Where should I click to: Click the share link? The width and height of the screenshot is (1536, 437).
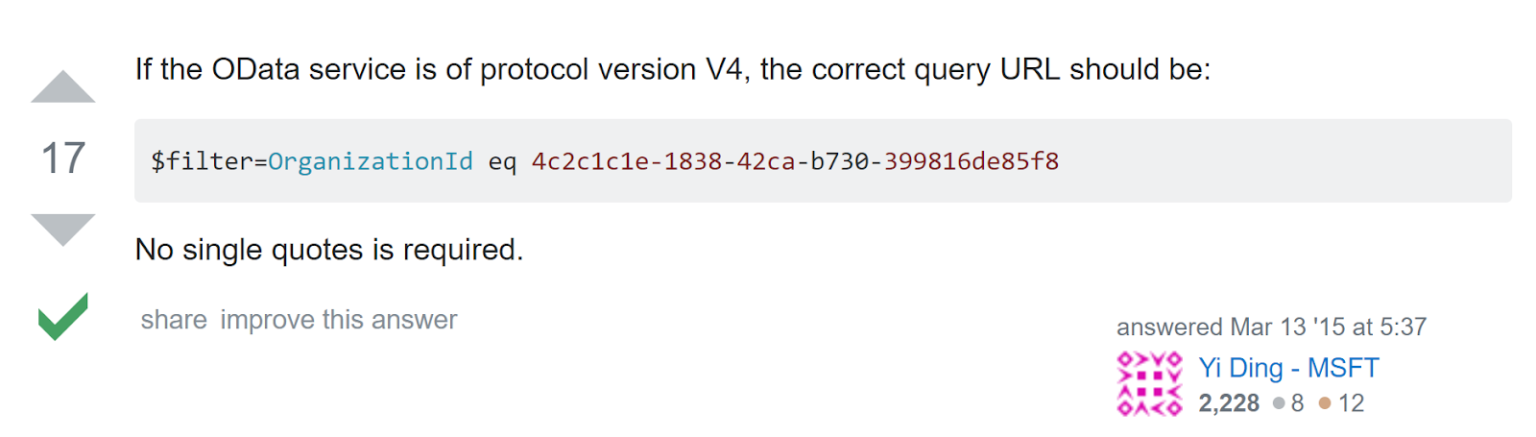174,320
